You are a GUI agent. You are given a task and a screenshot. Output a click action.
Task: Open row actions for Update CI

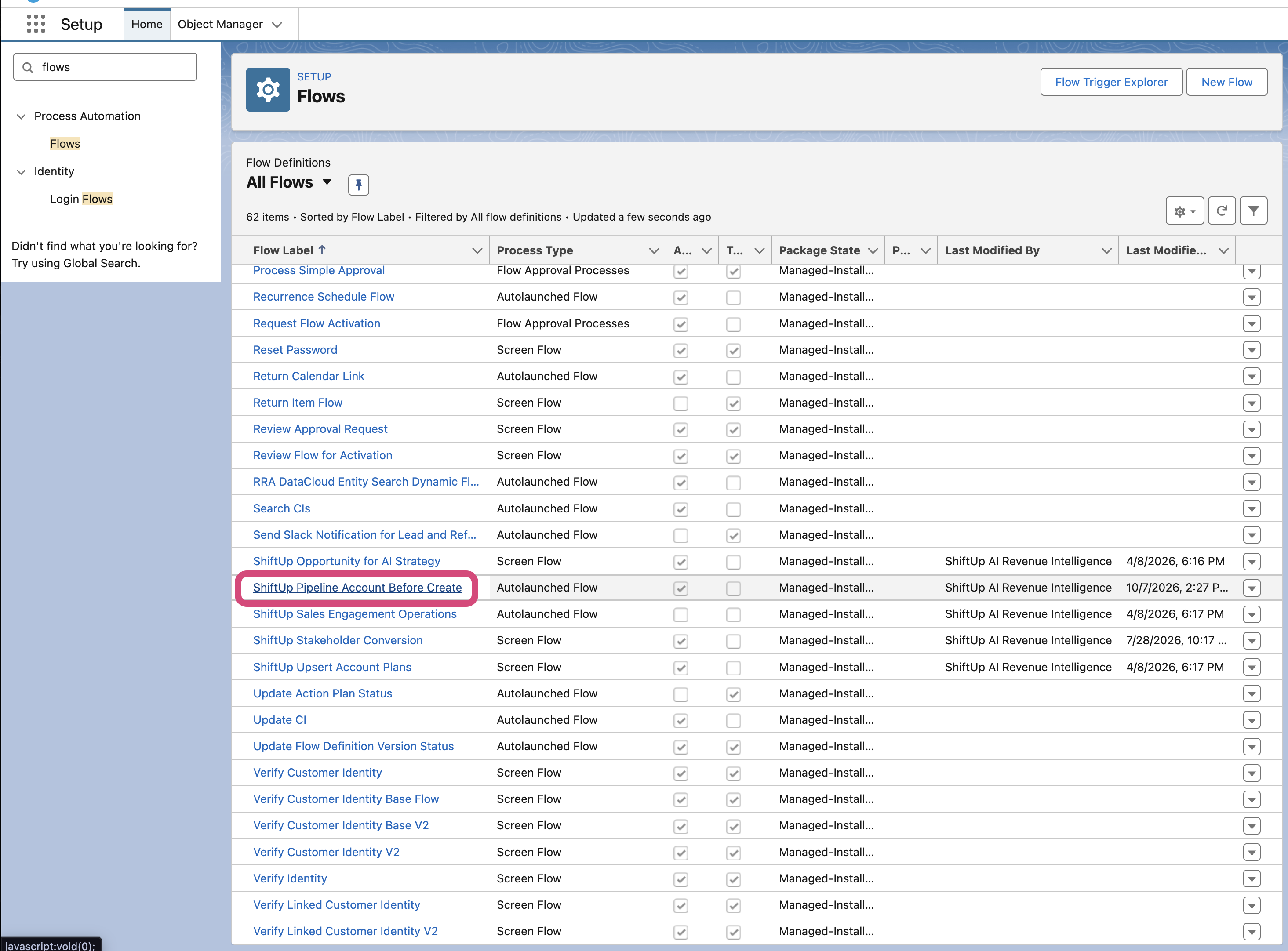[1252, 720]
